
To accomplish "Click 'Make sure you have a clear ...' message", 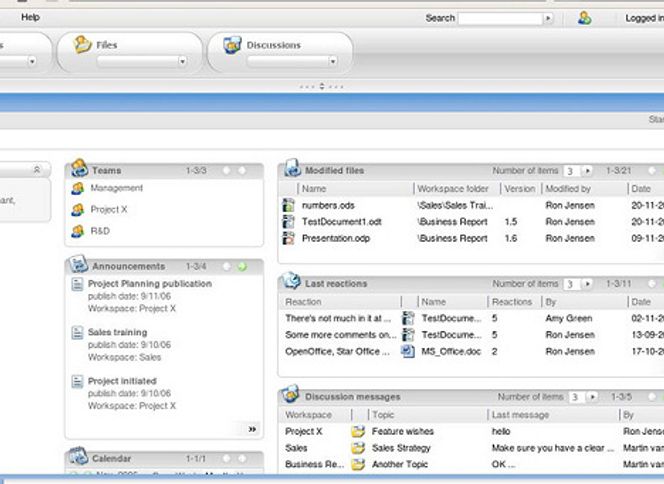I will click(x=553, y=448).
